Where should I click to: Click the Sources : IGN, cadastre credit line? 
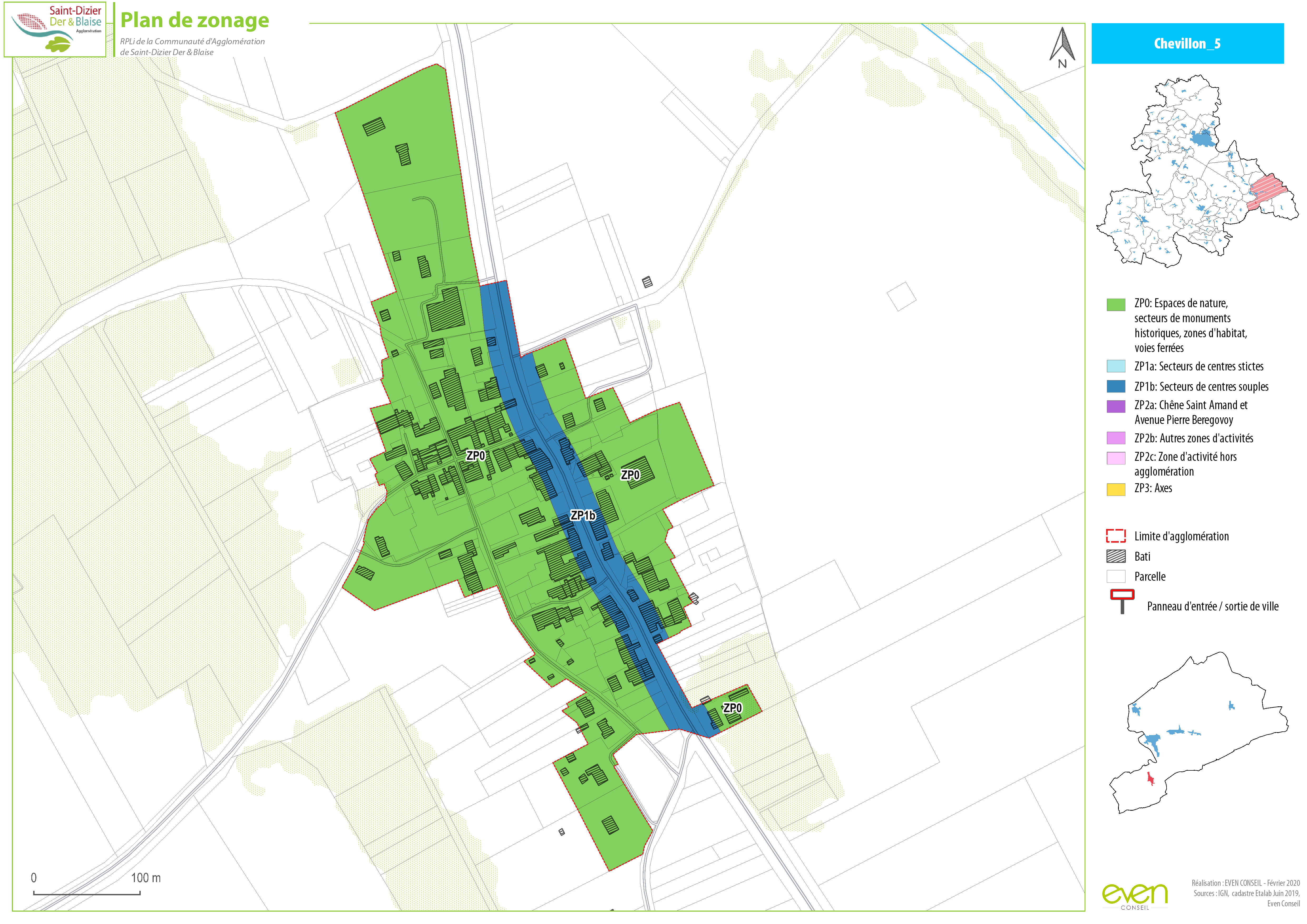(x=1247, y=894)
